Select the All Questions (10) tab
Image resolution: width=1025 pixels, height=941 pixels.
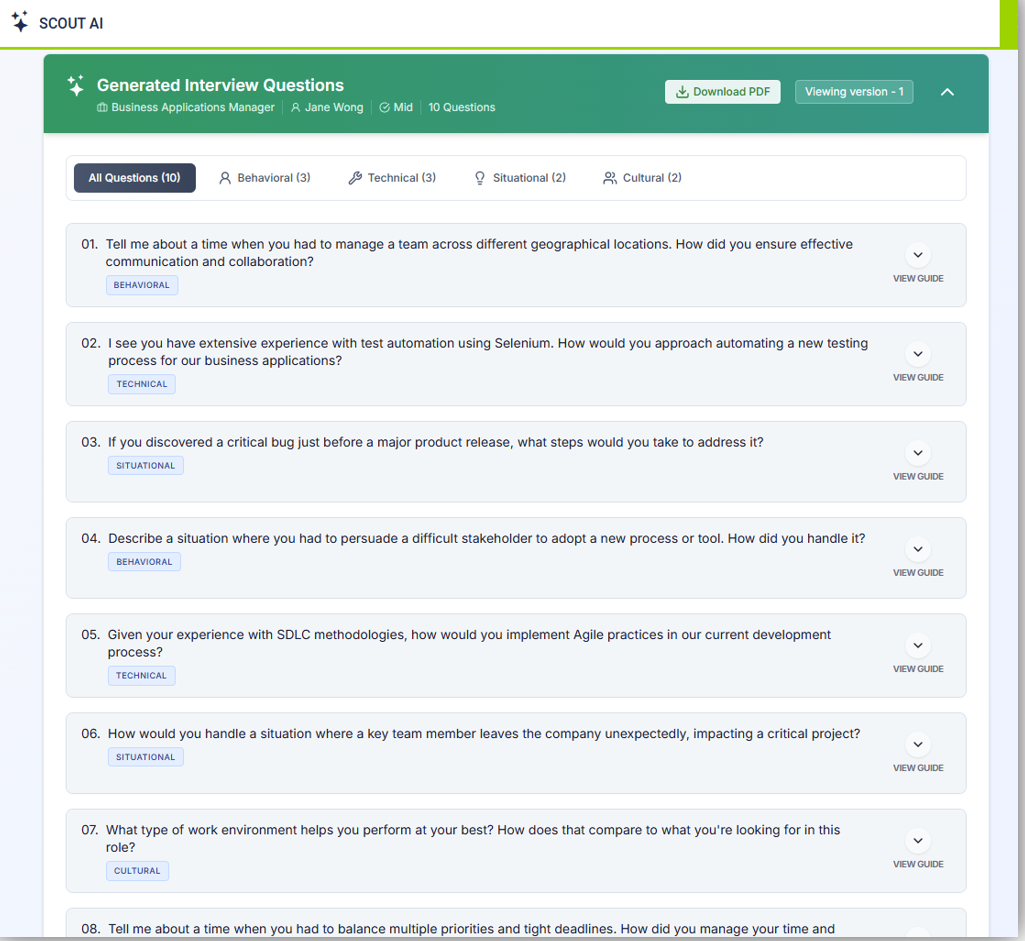tap(134, 178)
